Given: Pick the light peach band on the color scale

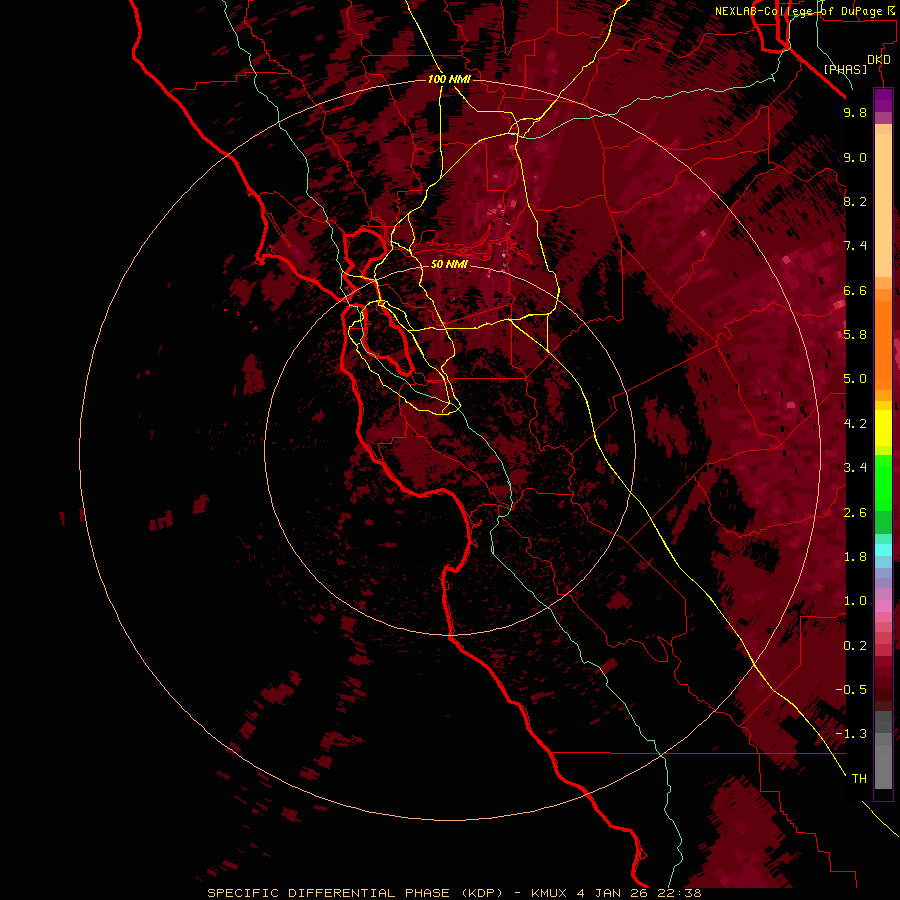Looking at the screenshot, I should coord(883,205).
